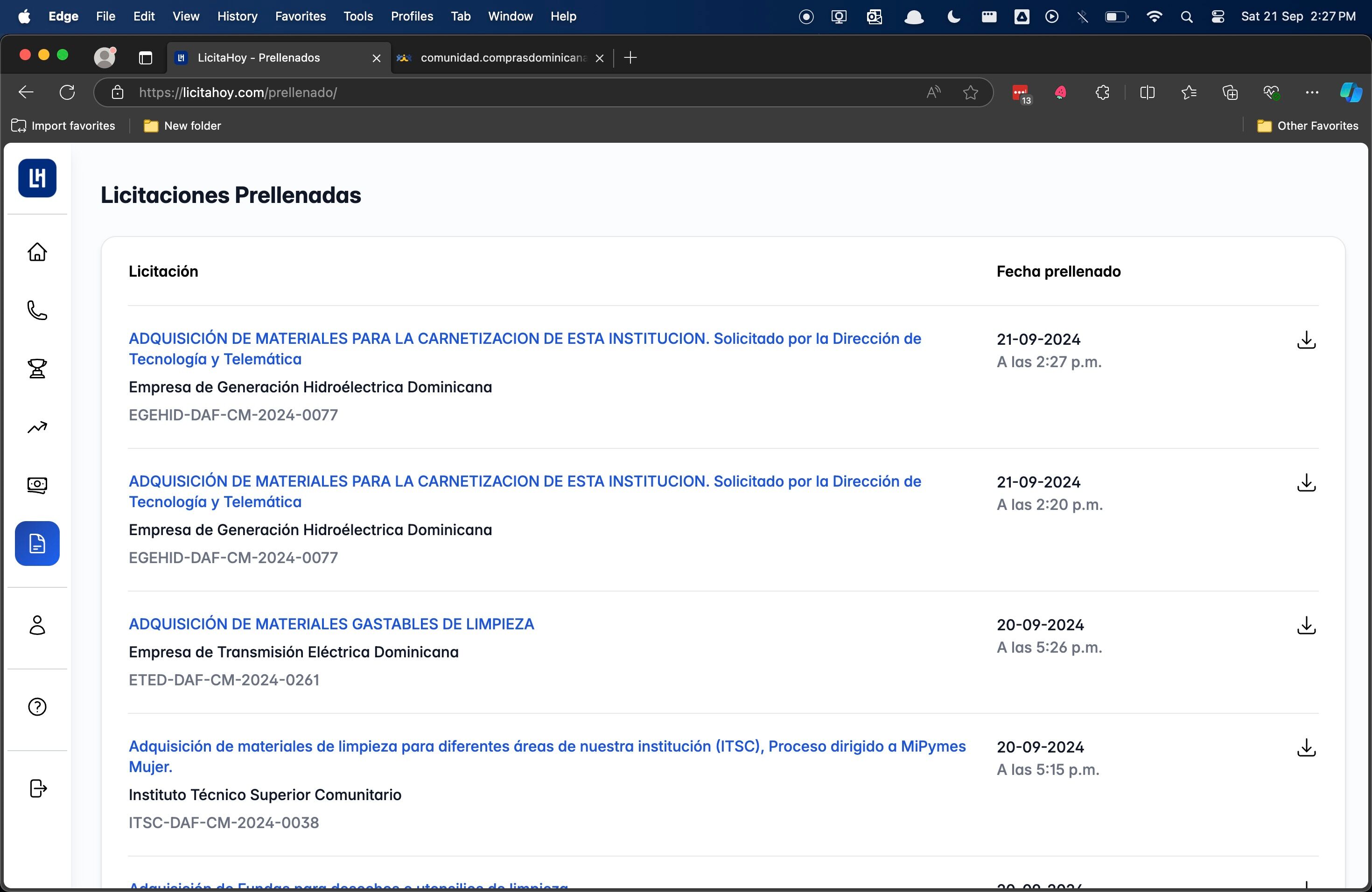
Task: Open the user profile icon in sidebar
Action: coord(37,625)
